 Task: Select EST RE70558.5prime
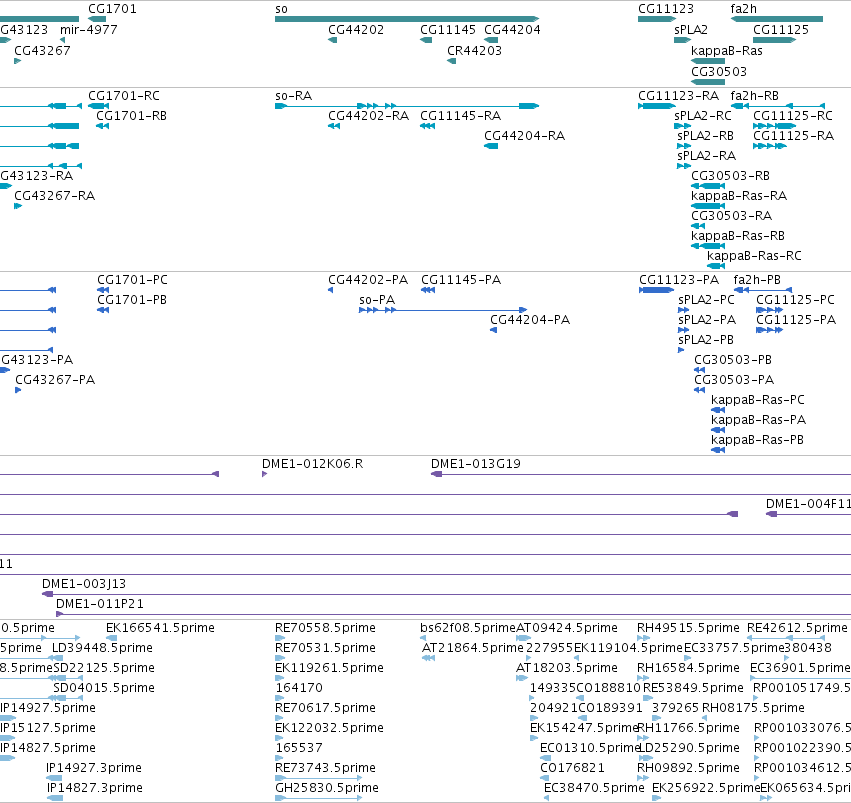[x=325, y=628]
